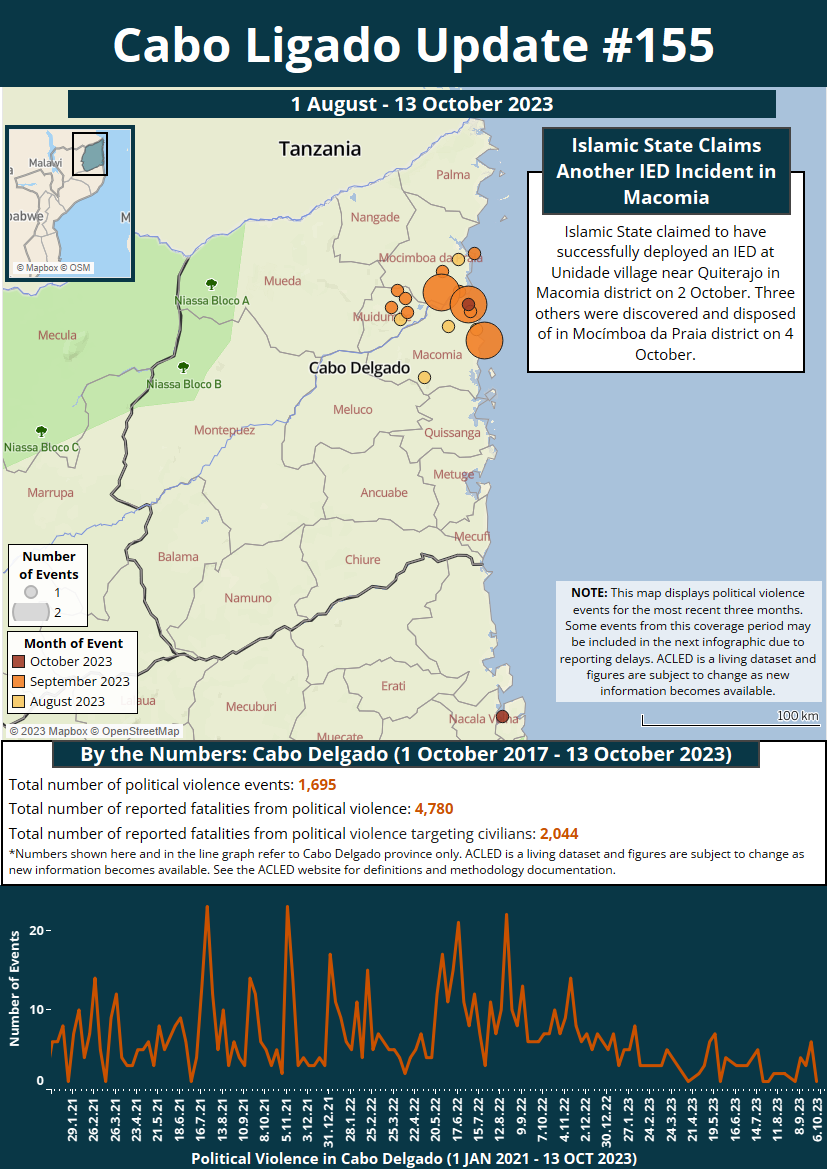
Task: Click the date range banner 1 August - 13 October 2023
Action: [421, 104]
